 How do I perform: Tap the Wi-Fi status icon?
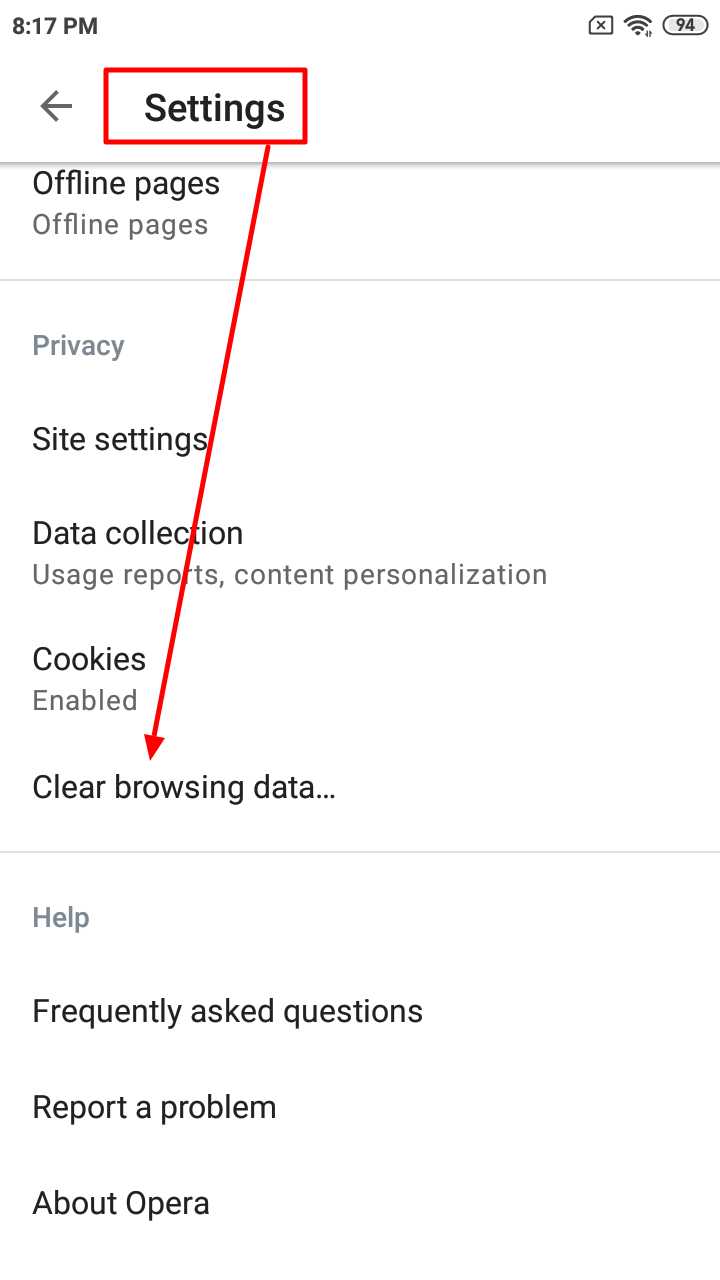[x=638, y=26]
